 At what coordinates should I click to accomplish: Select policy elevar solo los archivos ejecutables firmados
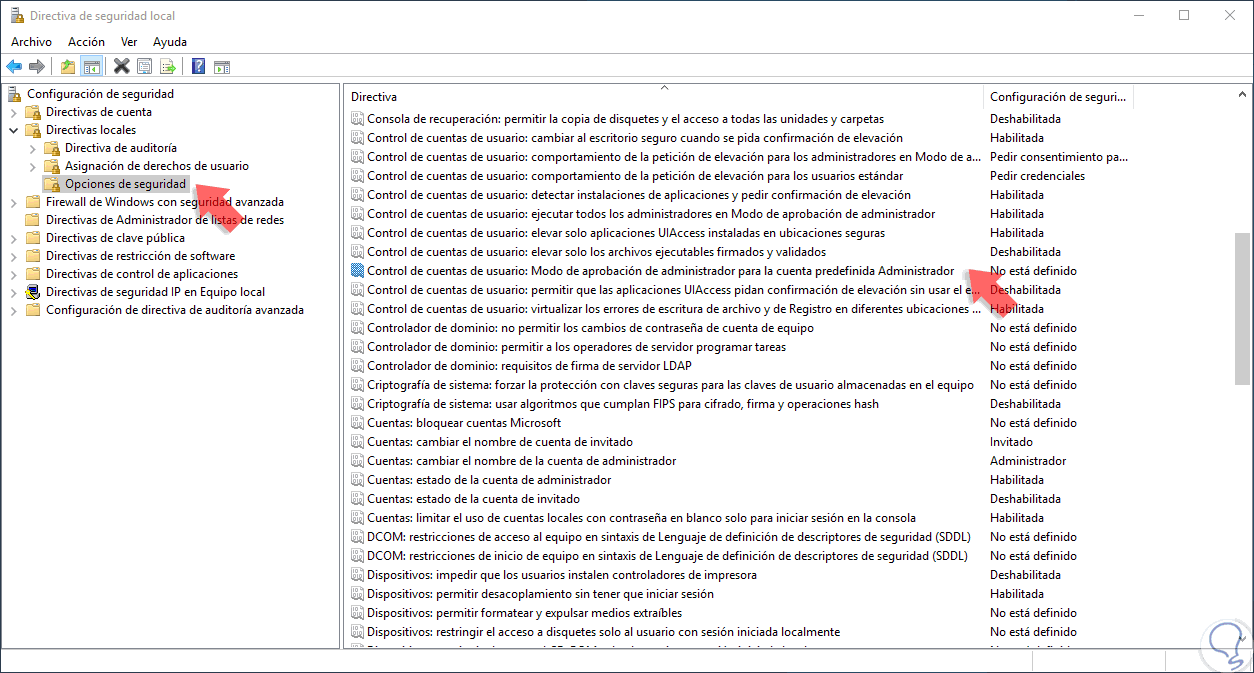coord(596,252)
